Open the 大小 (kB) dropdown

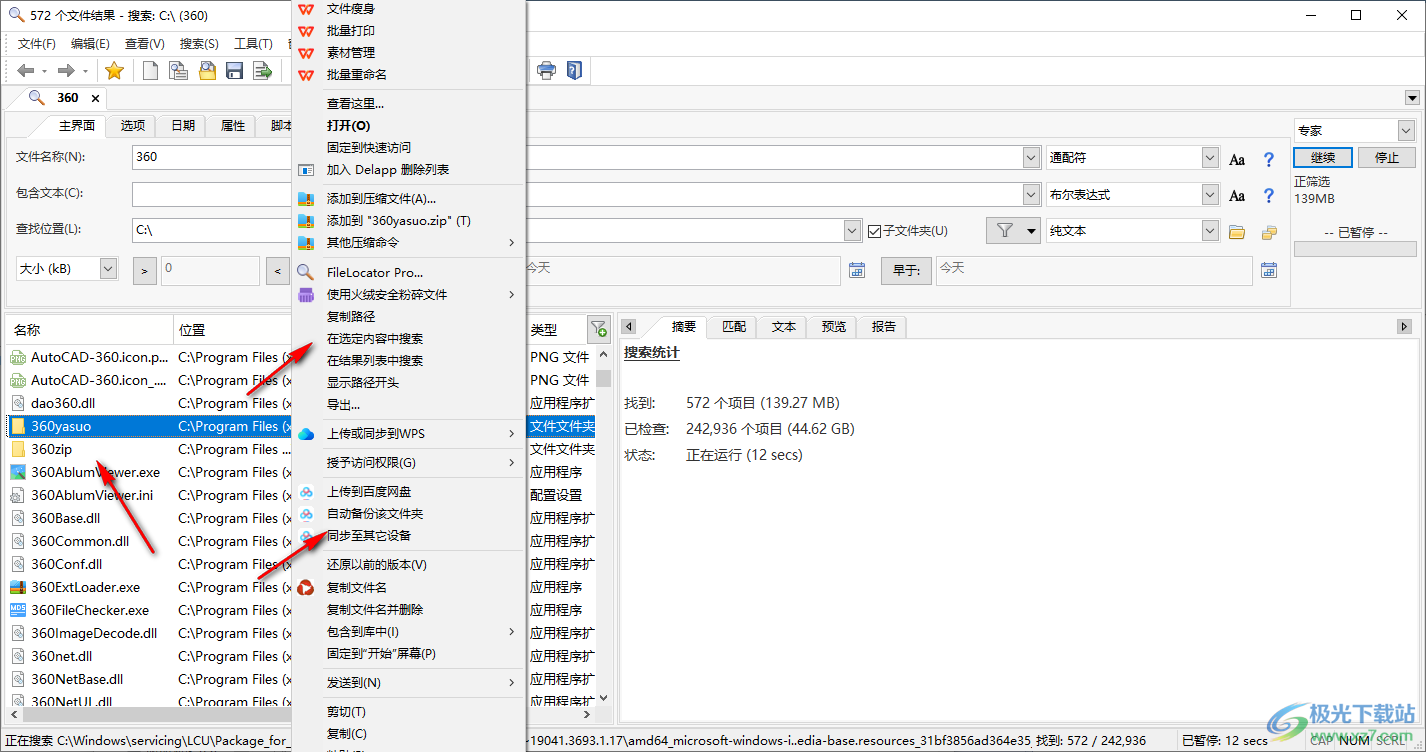coord(108,268)
